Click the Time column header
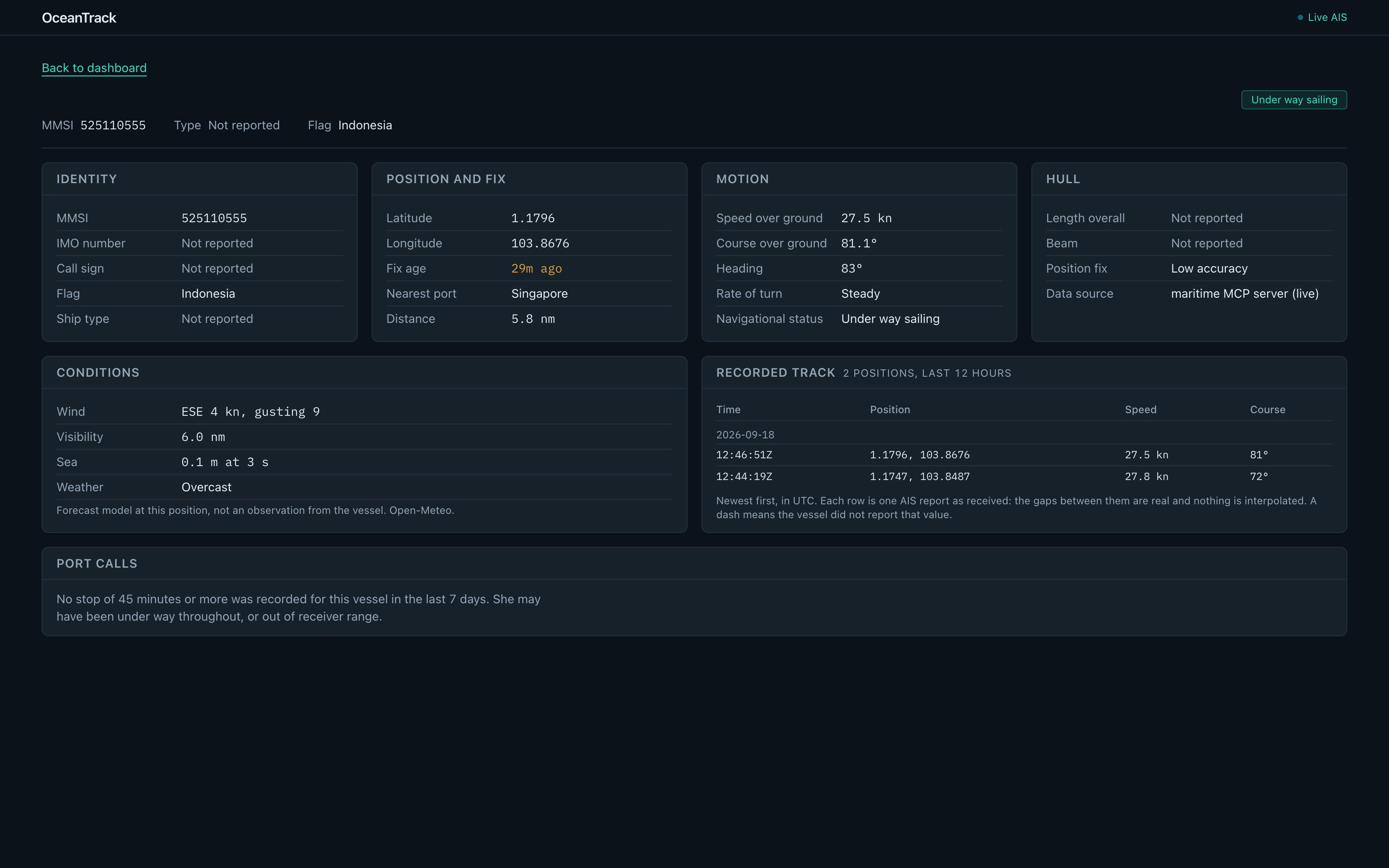This screenshot has height=868, width=1389. tap(728, 410)
